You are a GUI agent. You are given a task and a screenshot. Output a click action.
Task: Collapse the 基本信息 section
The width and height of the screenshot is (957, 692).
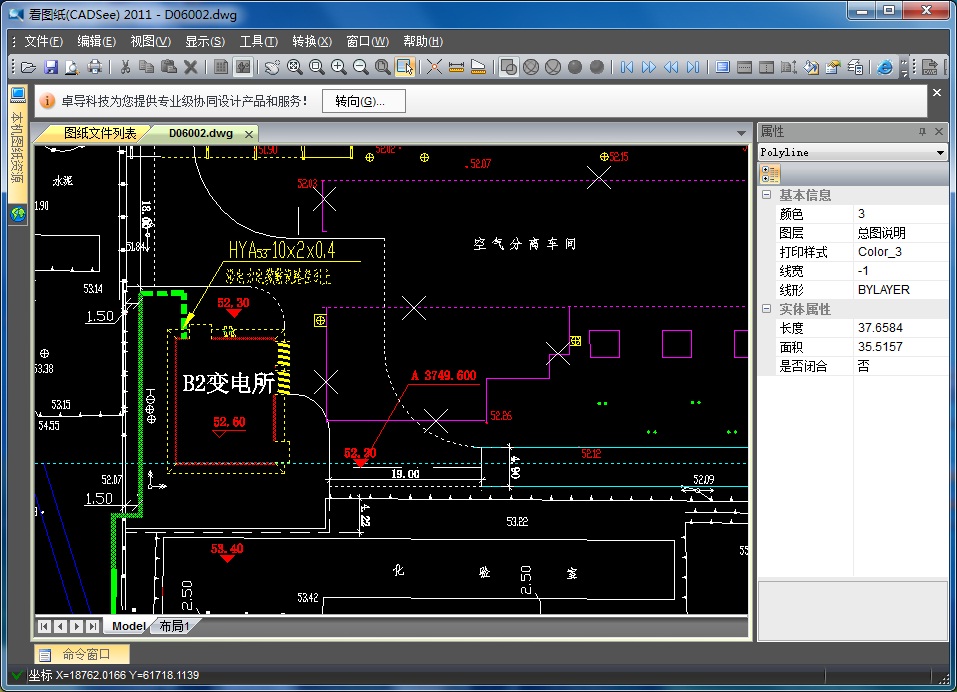[x=767, y=195]
